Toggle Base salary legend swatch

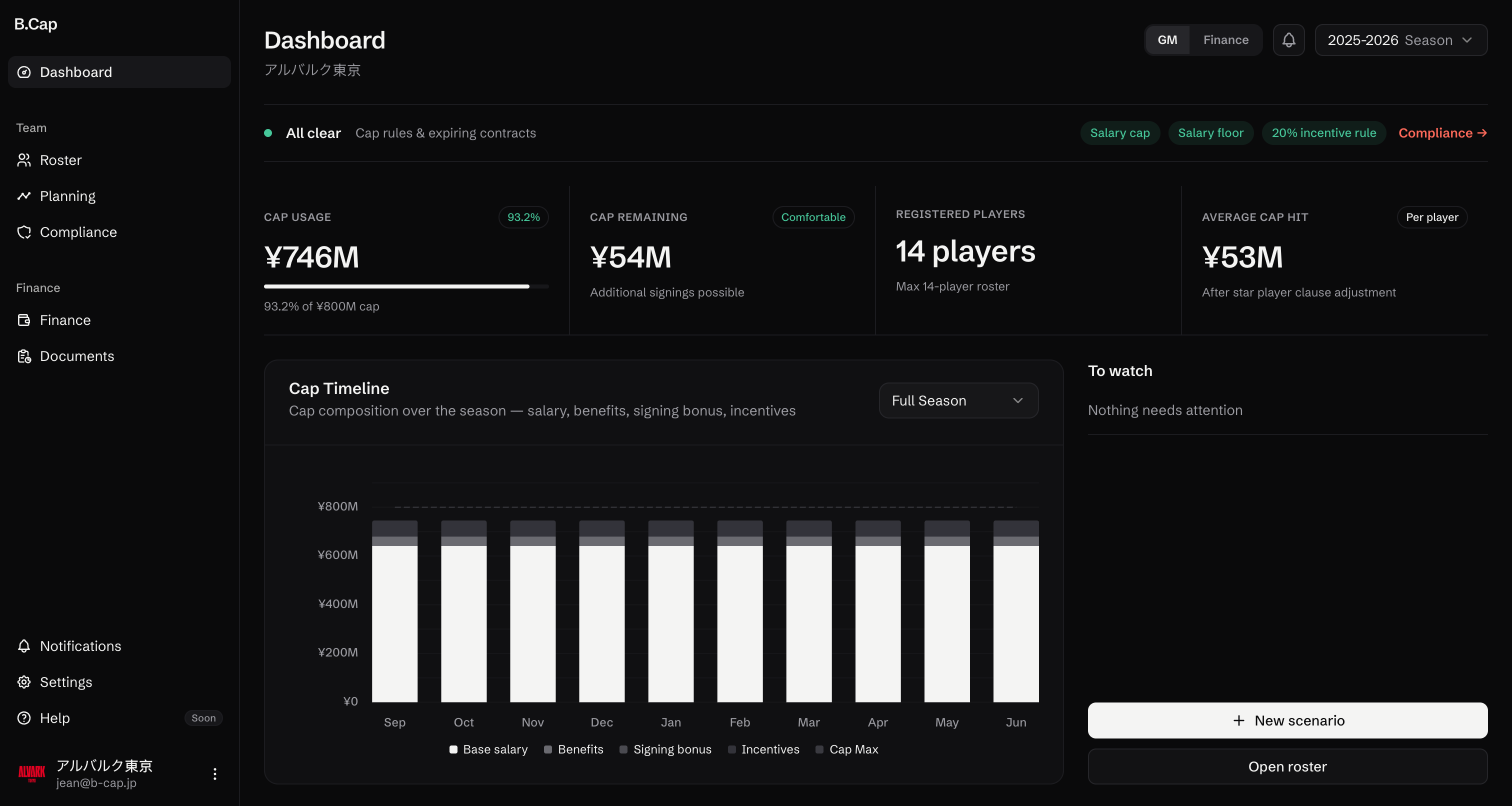point(453,749)
